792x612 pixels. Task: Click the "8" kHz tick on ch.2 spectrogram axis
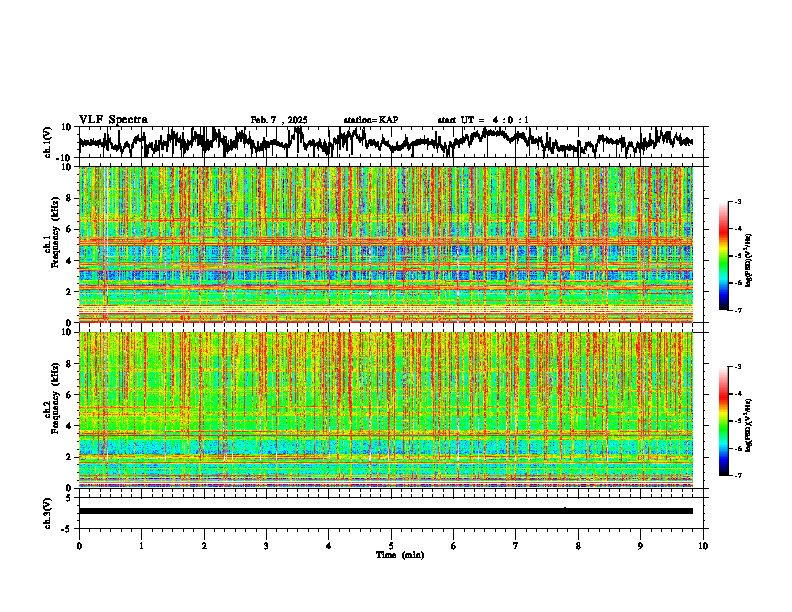70,364
